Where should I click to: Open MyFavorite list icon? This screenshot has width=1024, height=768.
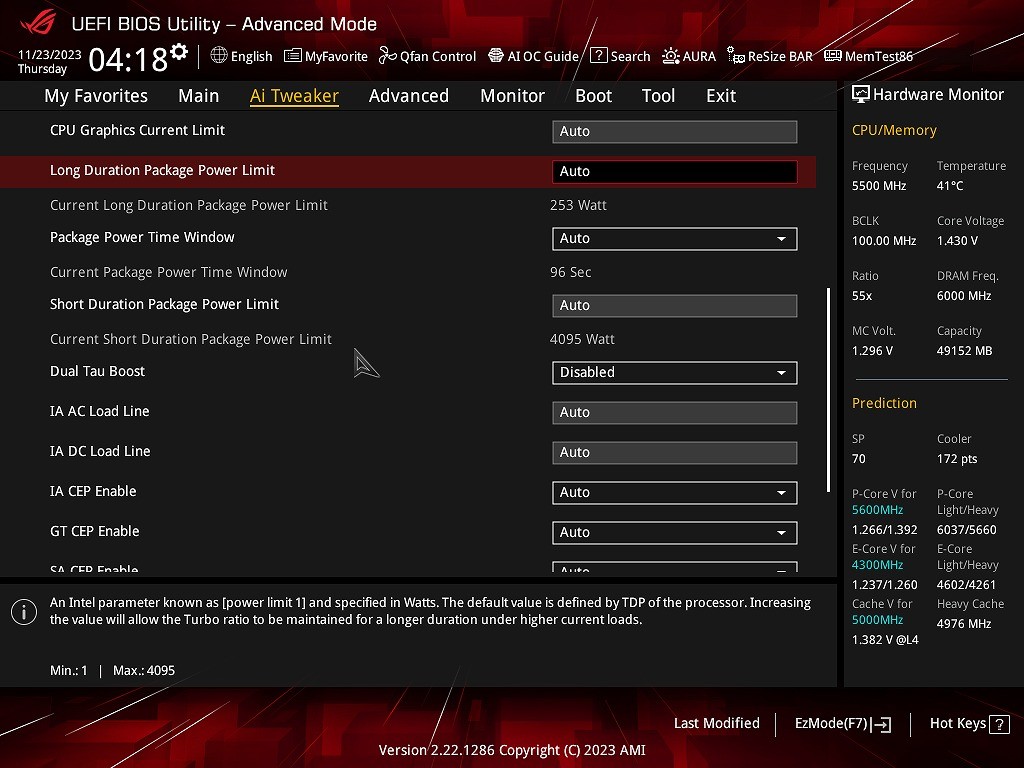coord(293,56)
